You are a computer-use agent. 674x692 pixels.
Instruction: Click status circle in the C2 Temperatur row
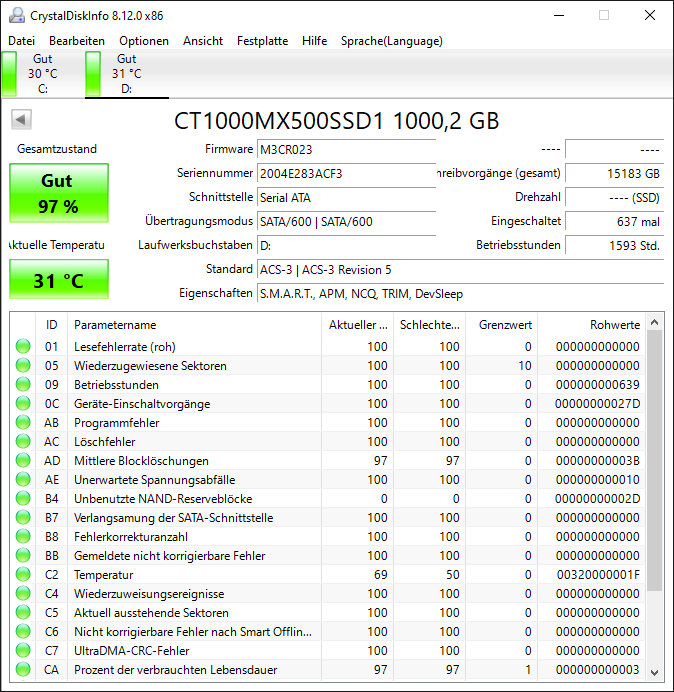tap(23, 574)
